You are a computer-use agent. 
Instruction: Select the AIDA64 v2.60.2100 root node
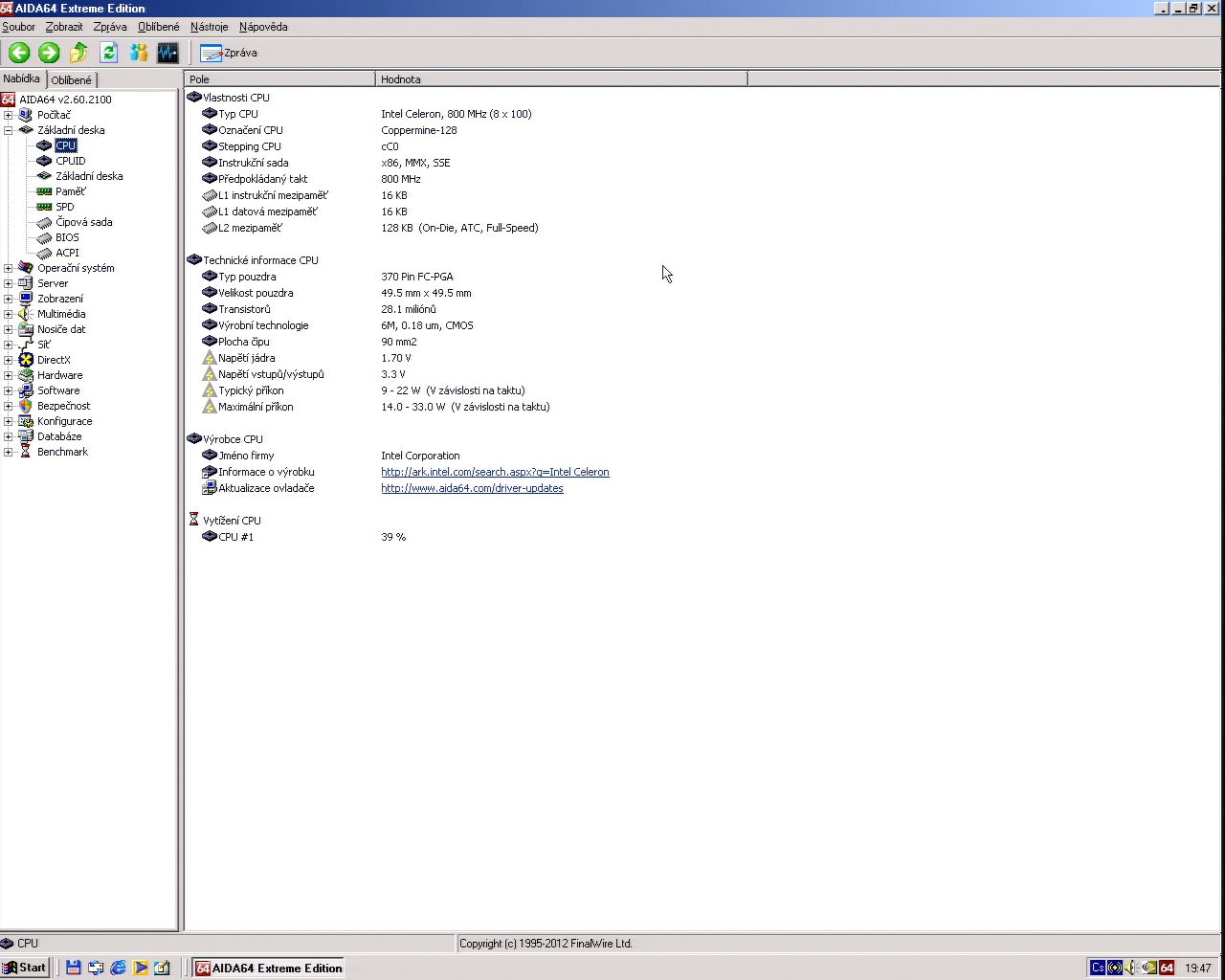[x=65, y=100]
